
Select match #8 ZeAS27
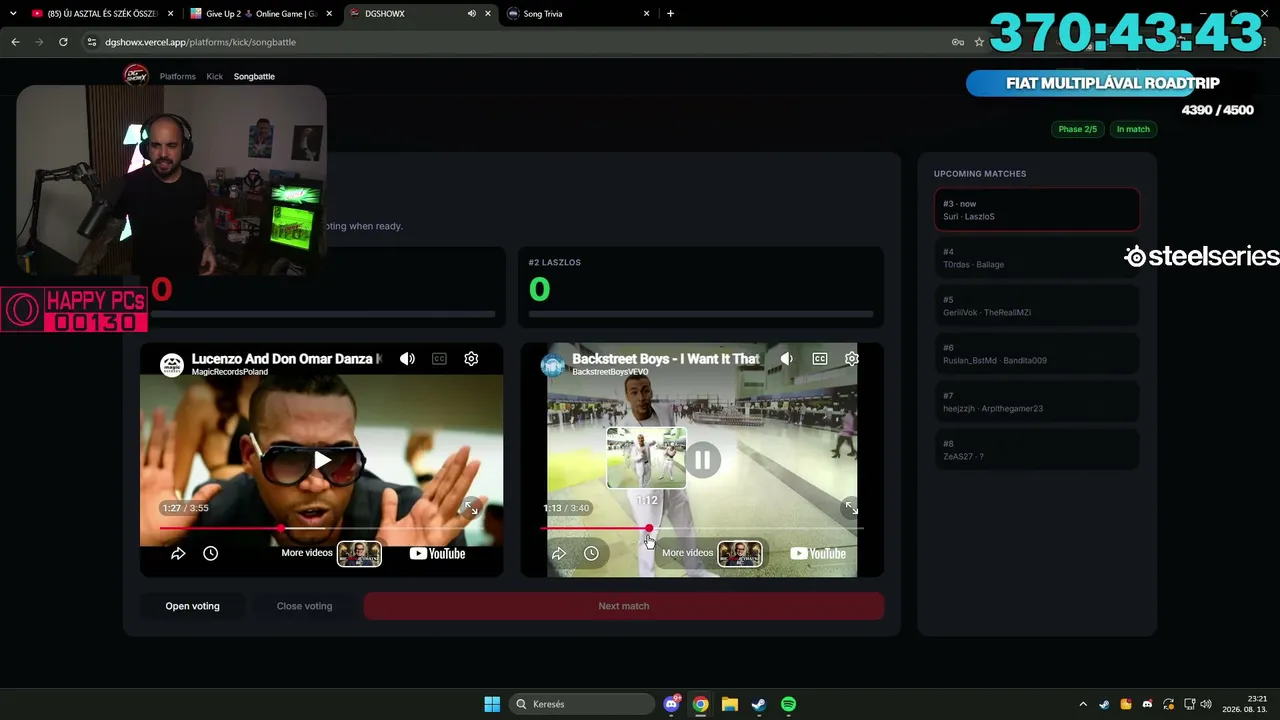(1037, 450)
